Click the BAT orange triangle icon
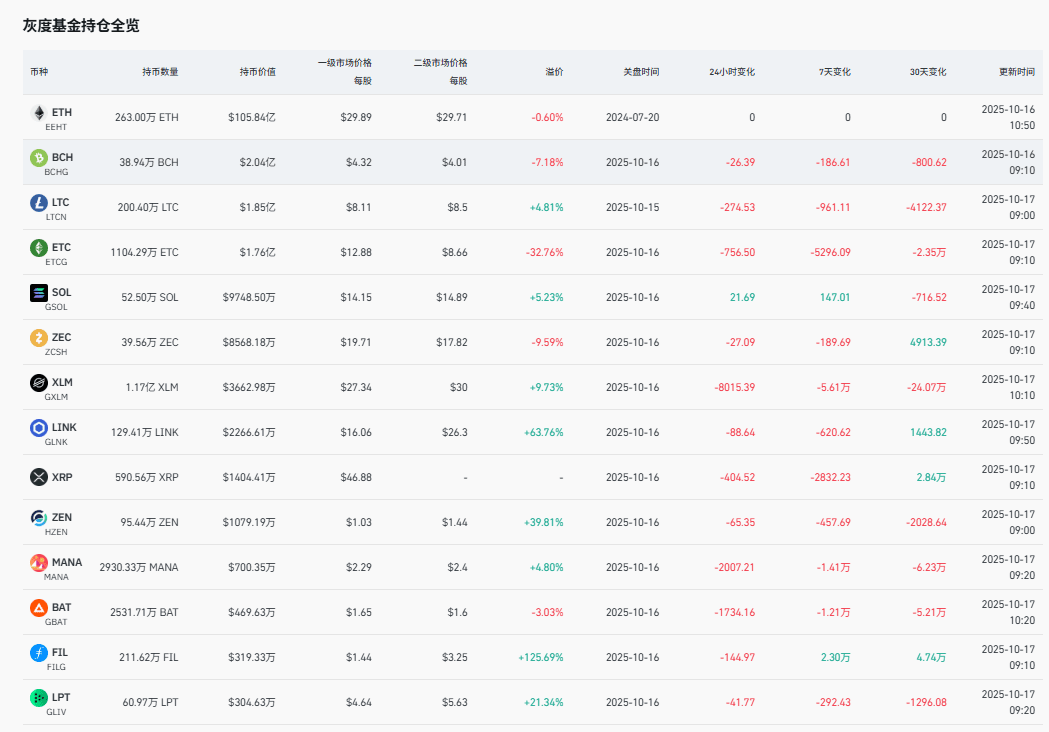 point(39,608)
